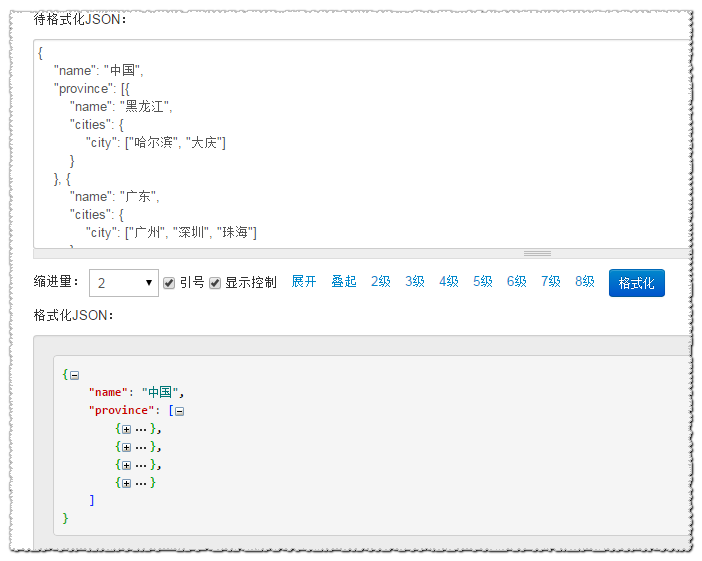This screenshot has height=561, width=702.
Task: Collapse the root JSON object minus icon
Action: 74,375
